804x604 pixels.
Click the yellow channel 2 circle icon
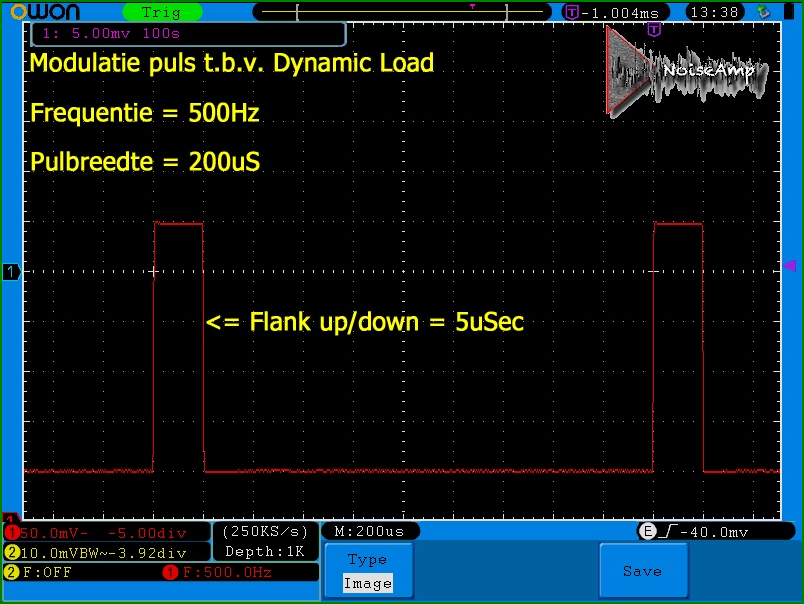11,553
